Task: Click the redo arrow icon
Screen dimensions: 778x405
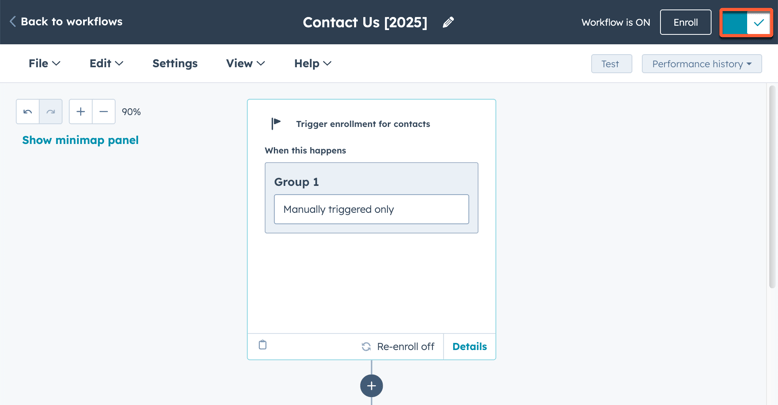Action: [x=51, y=112]
